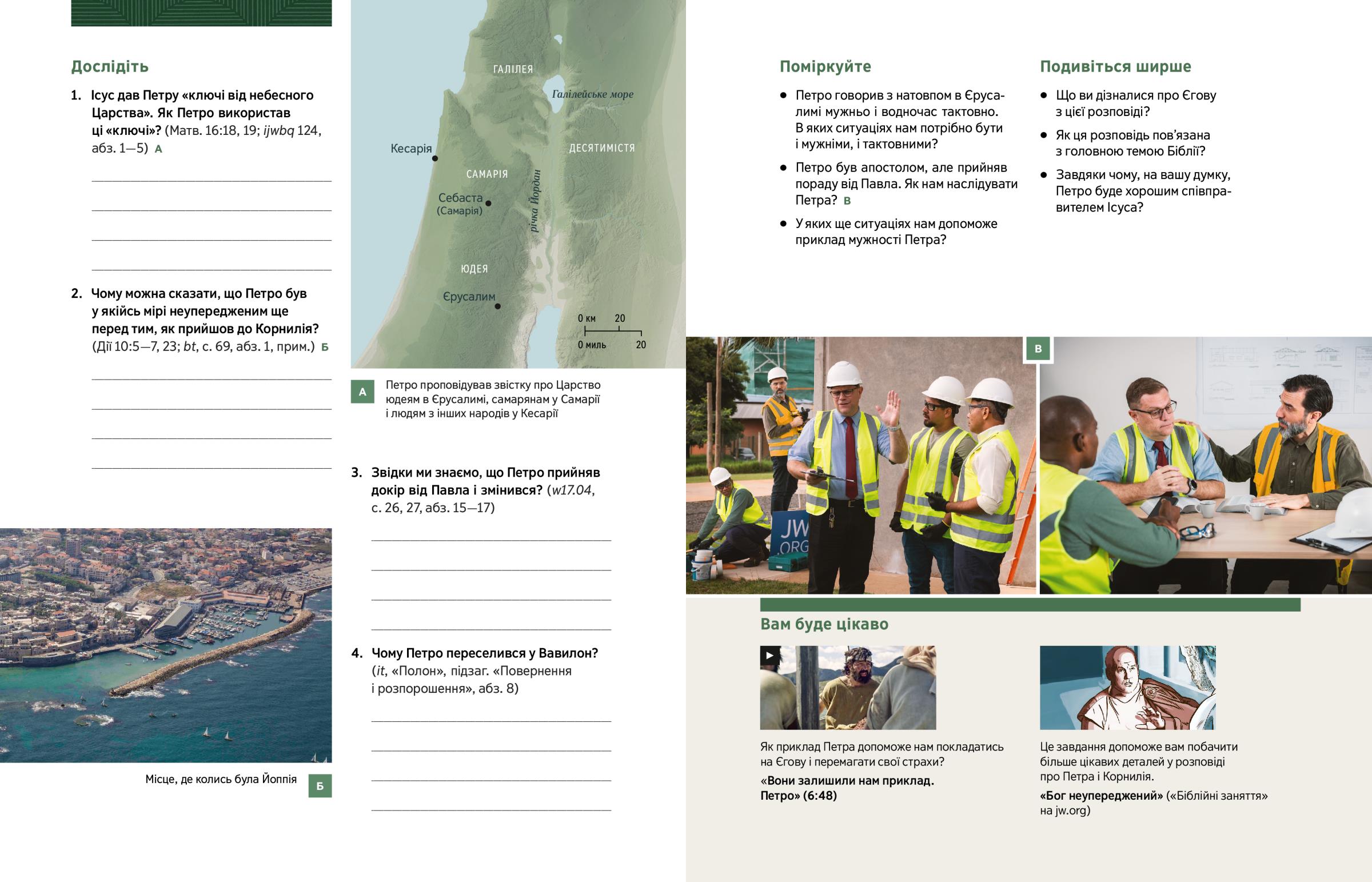Click small Б marker after question 2
The image size is (1372, 882).
click(325, 348)
